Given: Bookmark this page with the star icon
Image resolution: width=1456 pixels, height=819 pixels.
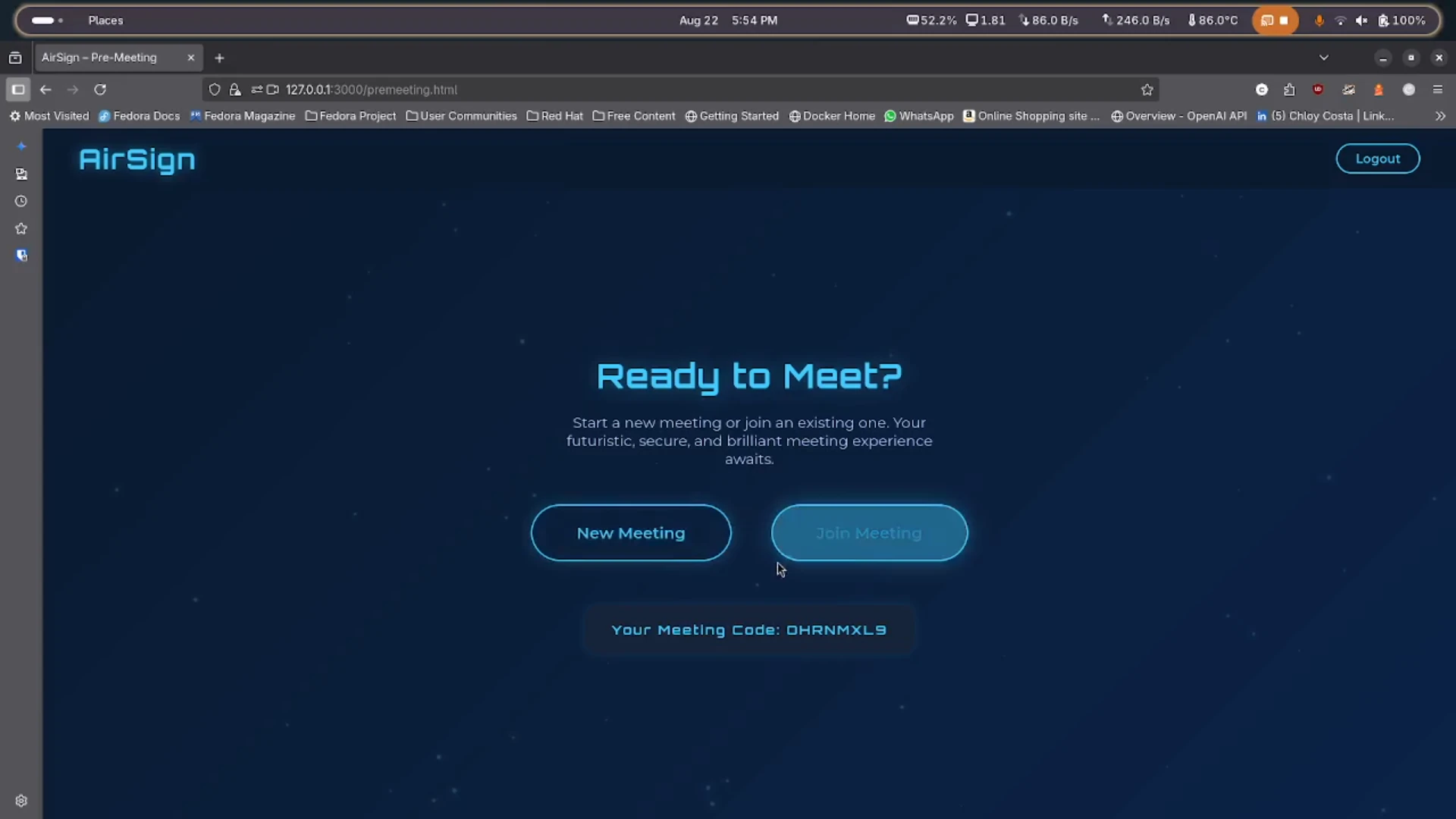Looking at the screenshot, I should 1147,89.
